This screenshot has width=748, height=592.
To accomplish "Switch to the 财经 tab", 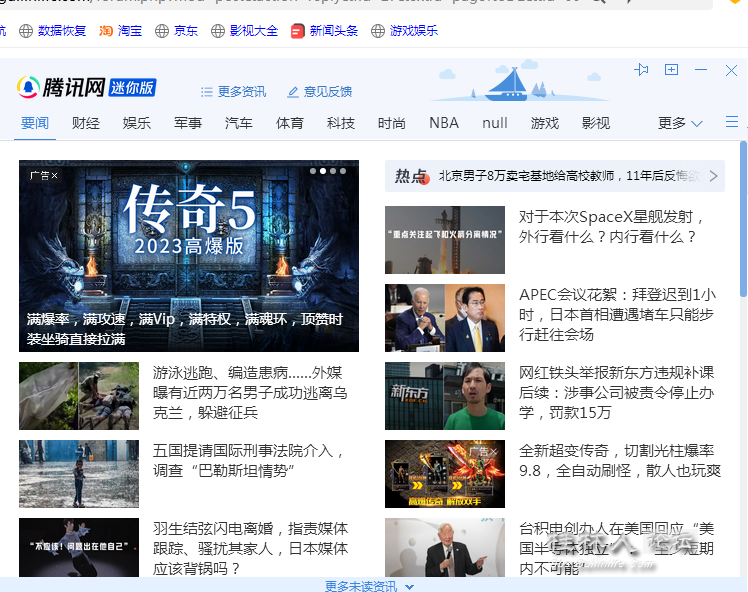I will point(86,123).
